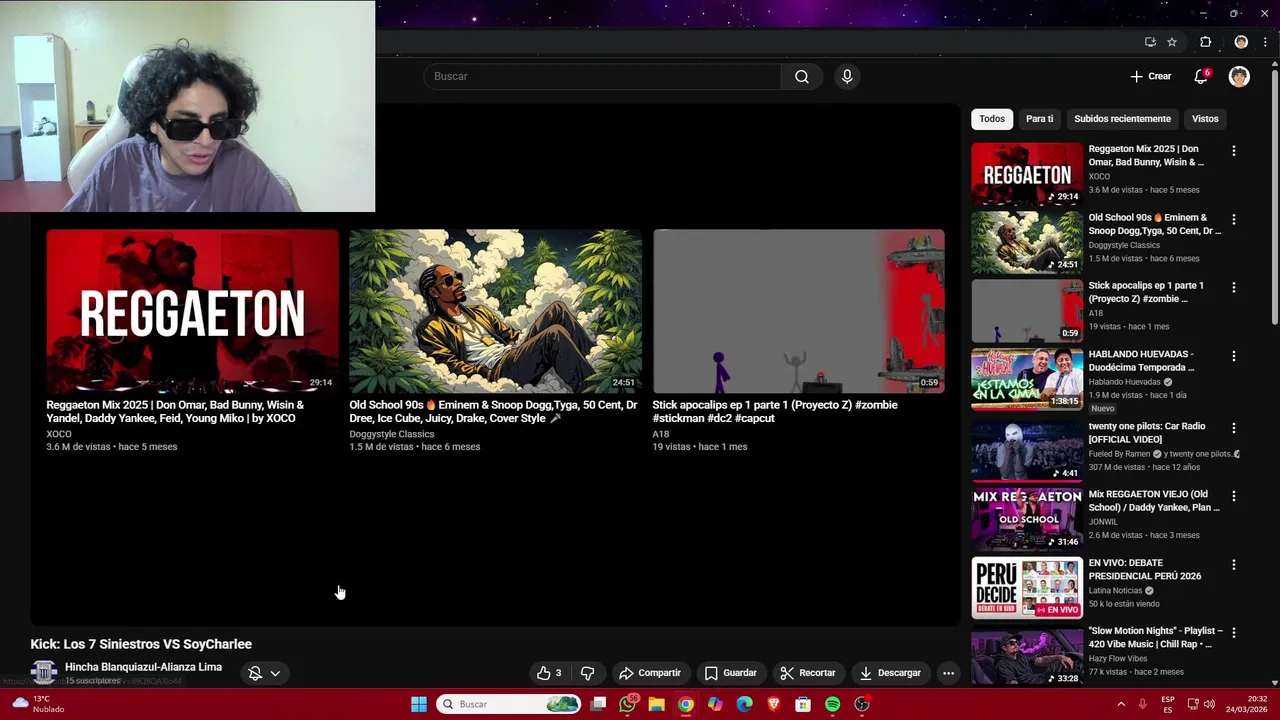
Task: Click the Crear button
Action: [1150, 76]
